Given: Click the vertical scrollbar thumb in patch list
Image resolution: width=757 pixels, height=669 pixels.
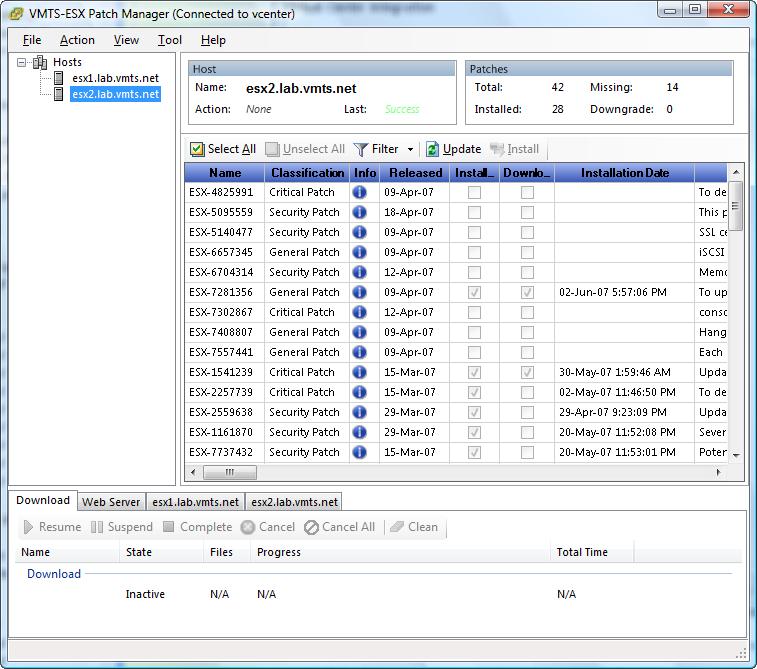Looking at the screenshot, I should [736, 206].
